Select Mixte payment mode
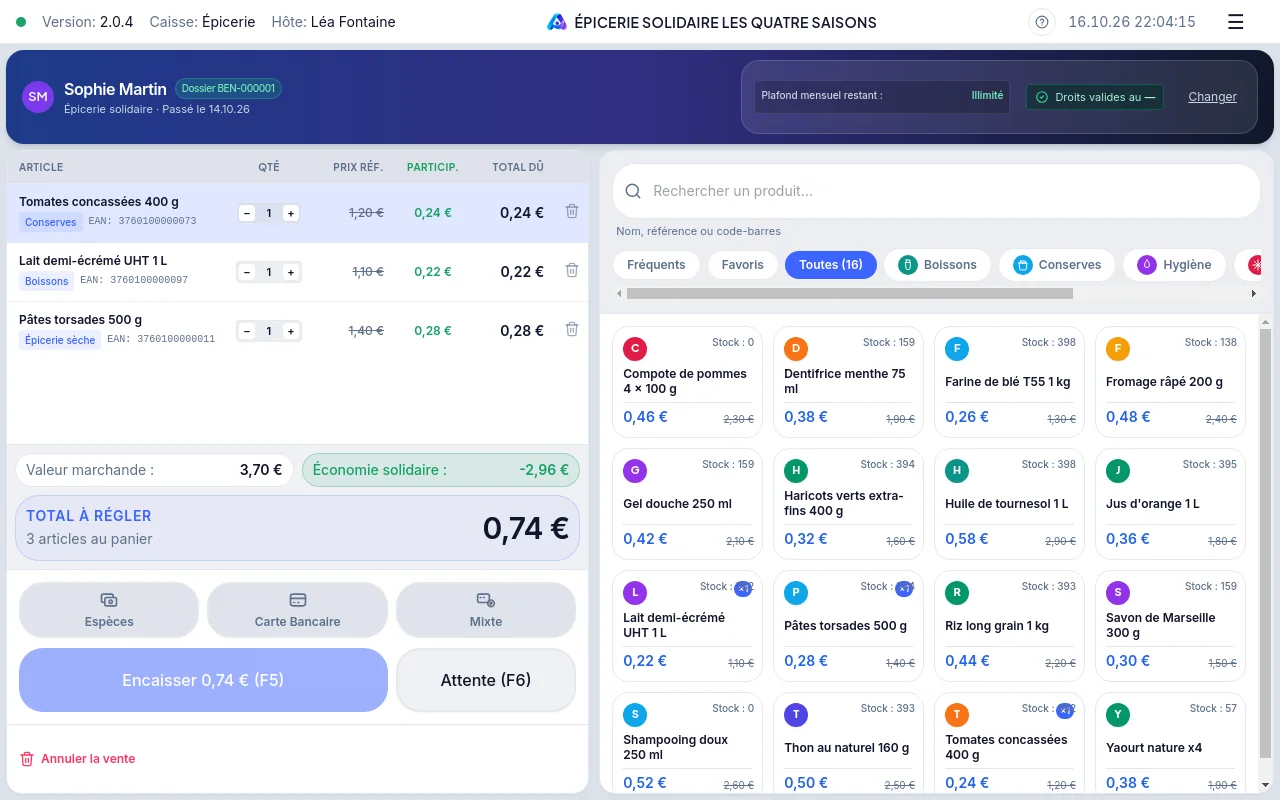This screenshot has height=800, width=1280. pos(486,610)
